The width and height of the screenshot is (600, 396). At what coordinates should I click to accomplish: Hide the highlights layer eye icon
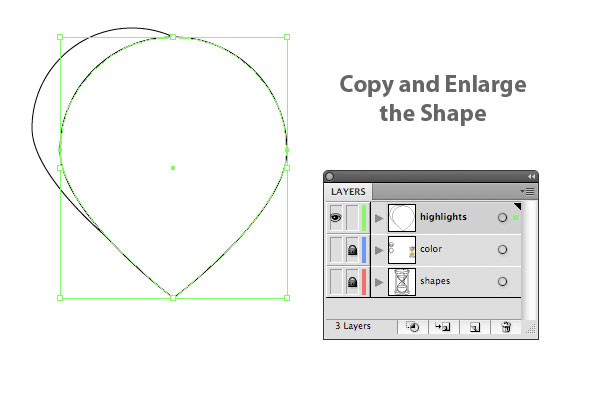pyautogui.click(x=336, y=218)
